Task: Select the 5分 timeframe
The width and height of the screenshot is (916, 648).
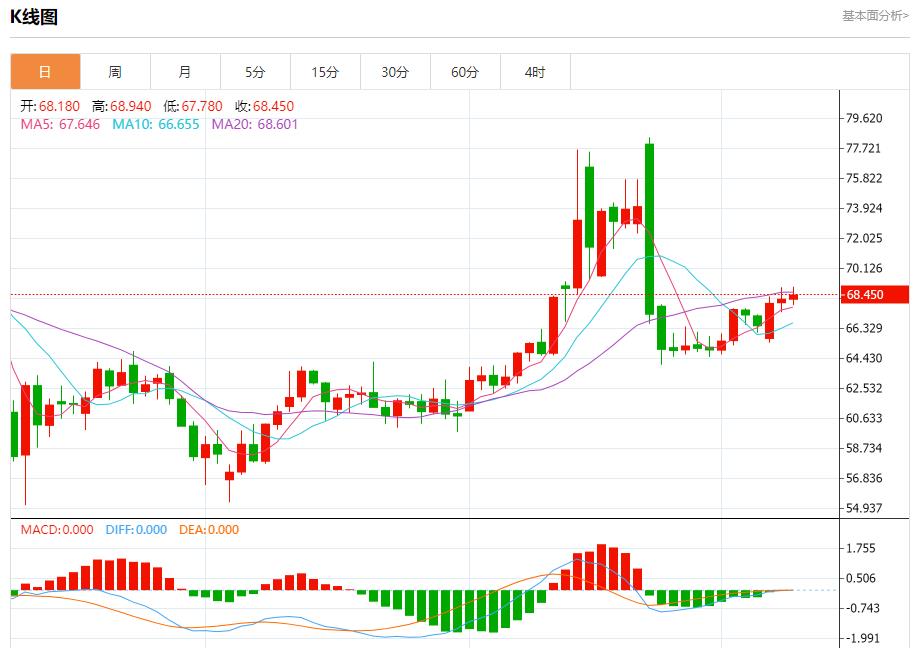Action: (x=254, y=71)
